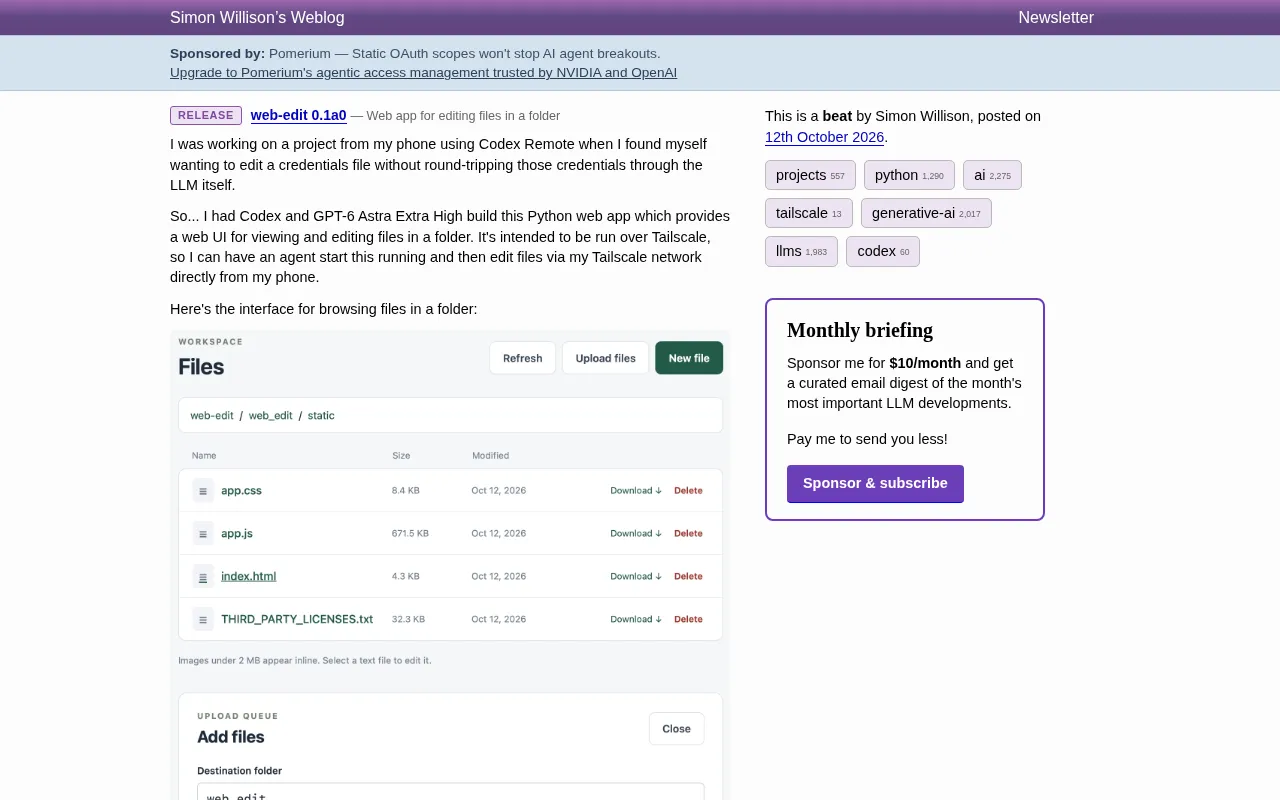Image resolution: width=1280 pixels, height=800 pixels.
Task: Click the Sponsor & subscribe button
Action: [x=875, y=484]
